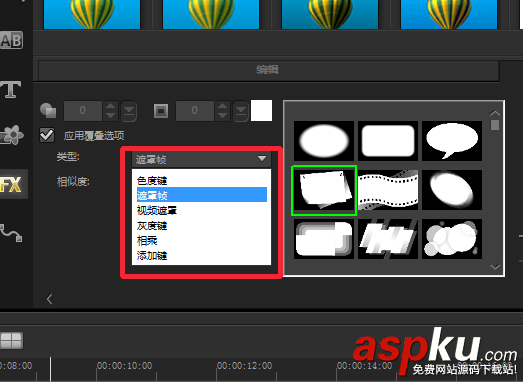Image resolution: width=523 pixels, height=382 pixels.
Task: Open the graphics flower library
Action: (12, 135)
